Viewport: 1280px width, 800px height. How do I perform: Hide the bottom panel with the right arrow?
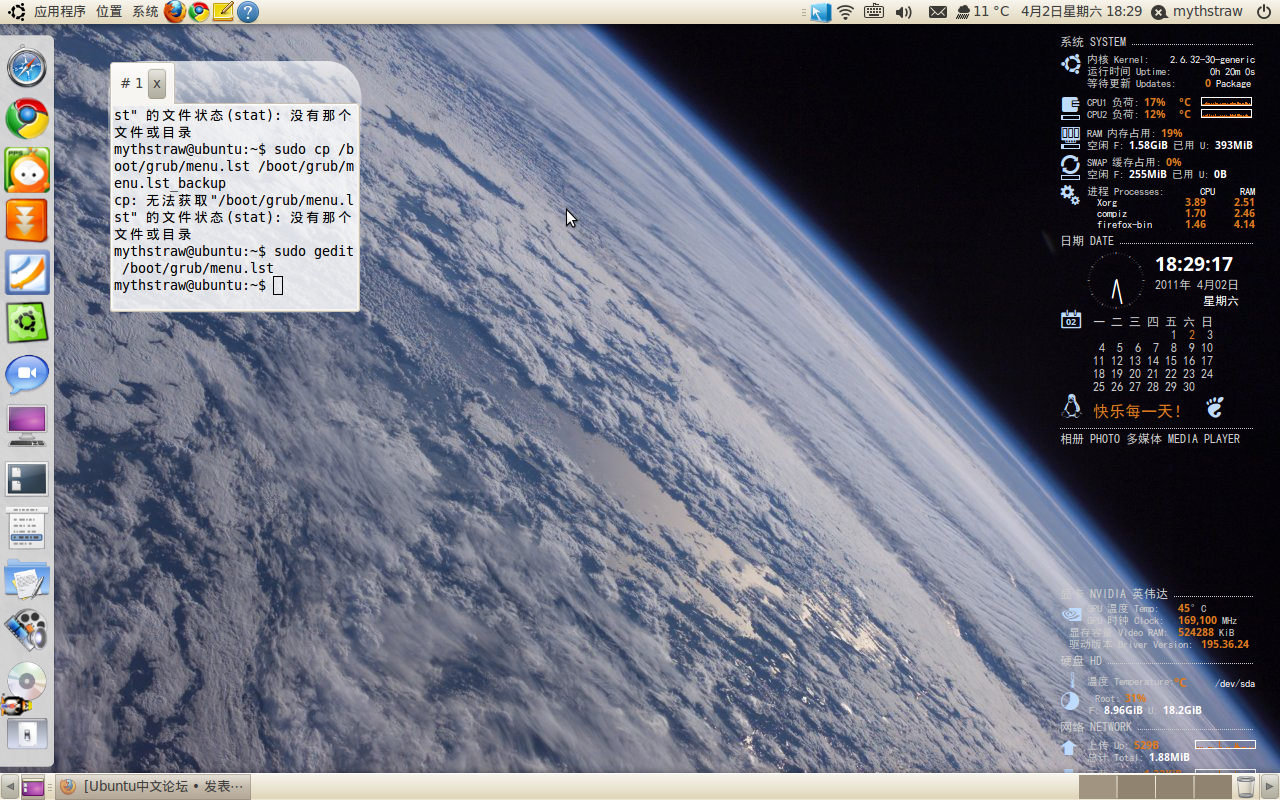pos(1270,786)
